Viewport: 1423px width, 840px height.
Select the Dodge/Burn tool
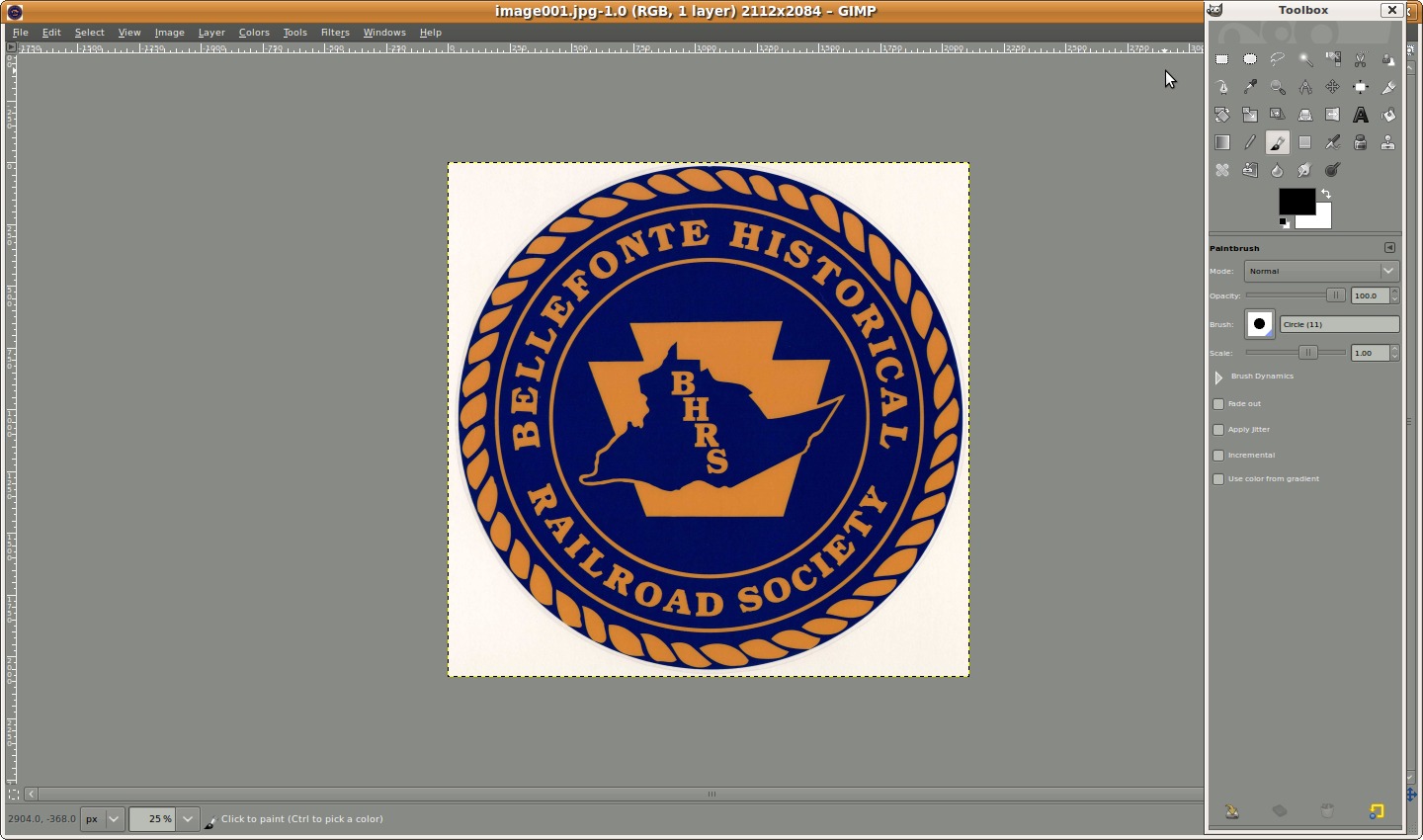[1333, 170]
